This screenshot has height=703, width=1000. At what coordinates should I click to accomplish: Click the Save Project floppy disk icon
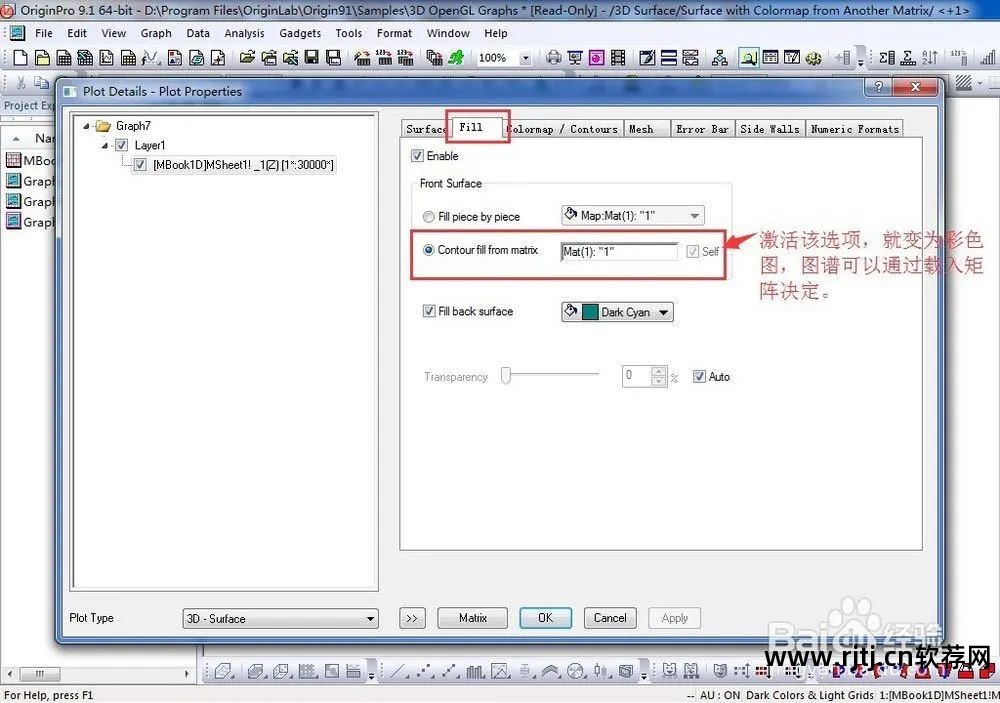pos(312,58)
